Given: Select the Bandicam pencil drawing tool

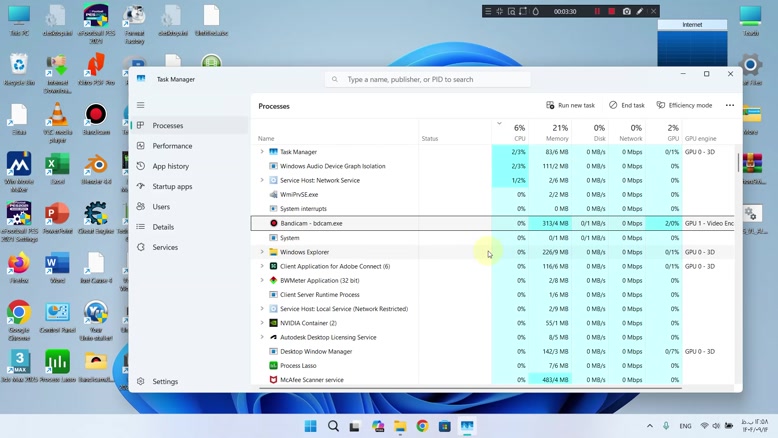Looking at the screenshot, I should (640, 11).
